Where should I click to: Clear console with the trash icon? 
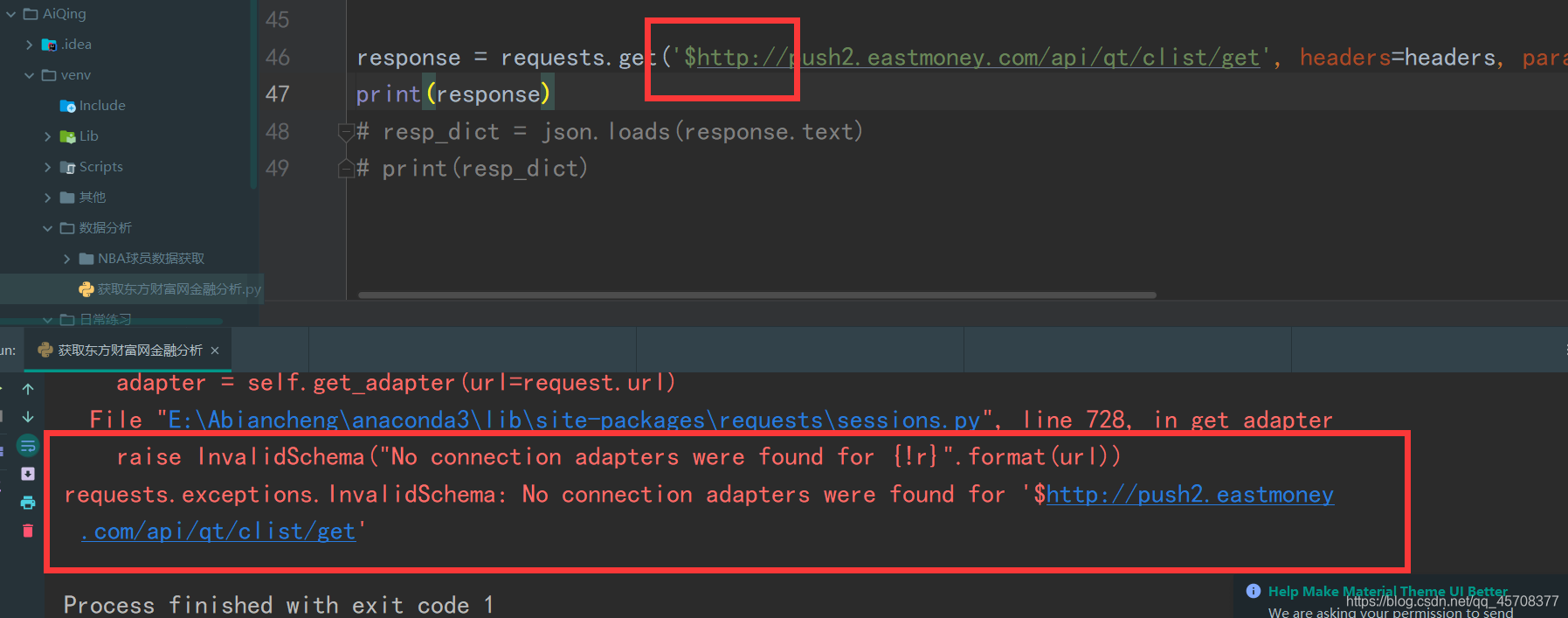(x=28, y=531)
